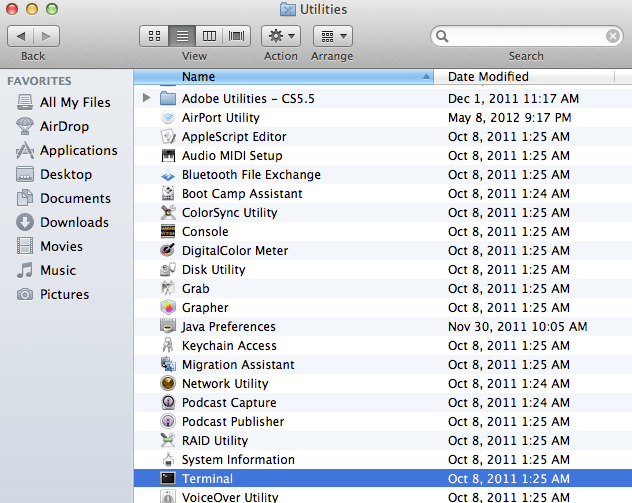Click the System Information icon
This screenshot has height=503, width=632.
click(168, 459)
